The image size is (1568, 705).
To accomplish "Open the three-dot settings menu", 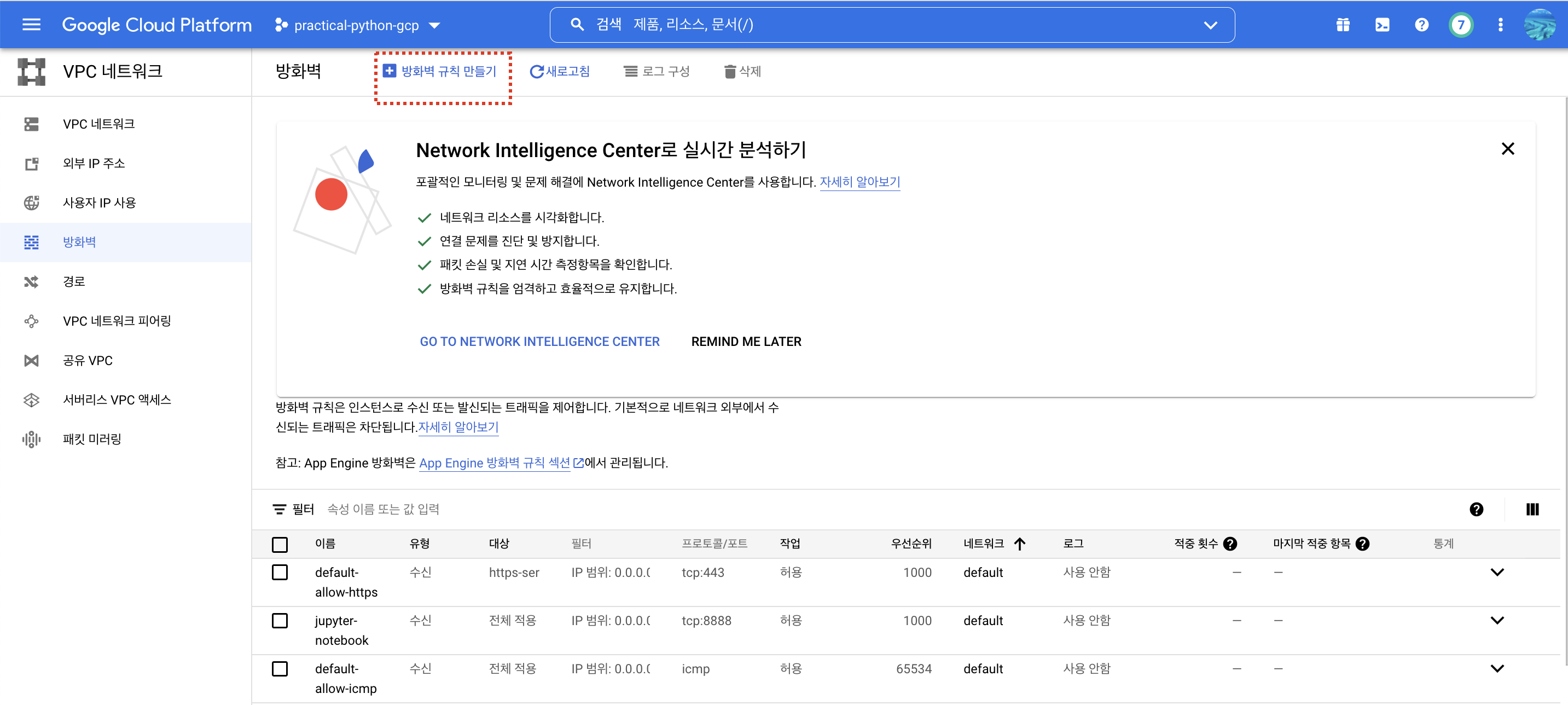I will [1500, 25].
